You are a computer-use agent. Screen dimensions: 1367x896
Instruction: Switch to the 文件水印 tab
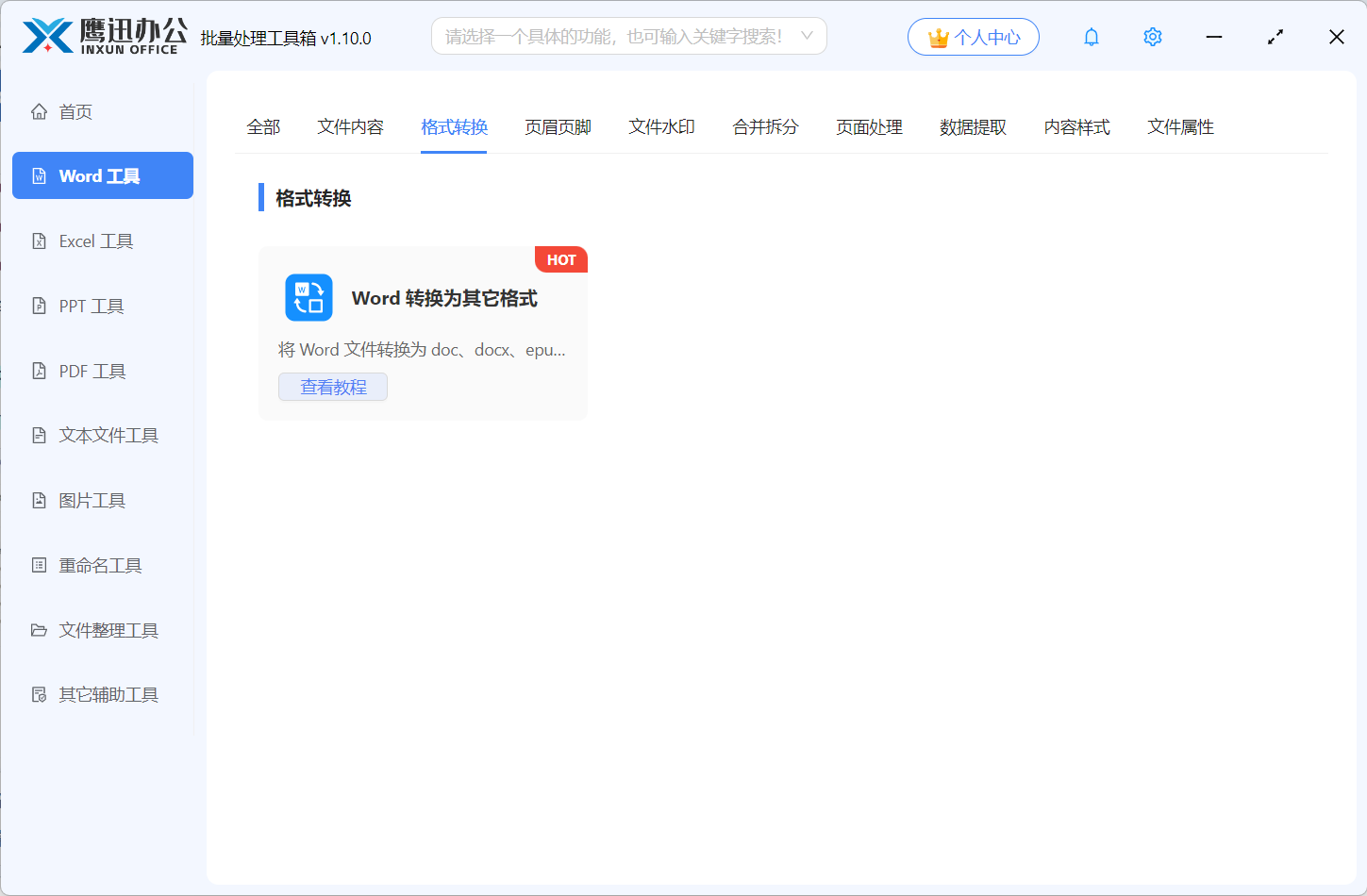pos(661,126)
